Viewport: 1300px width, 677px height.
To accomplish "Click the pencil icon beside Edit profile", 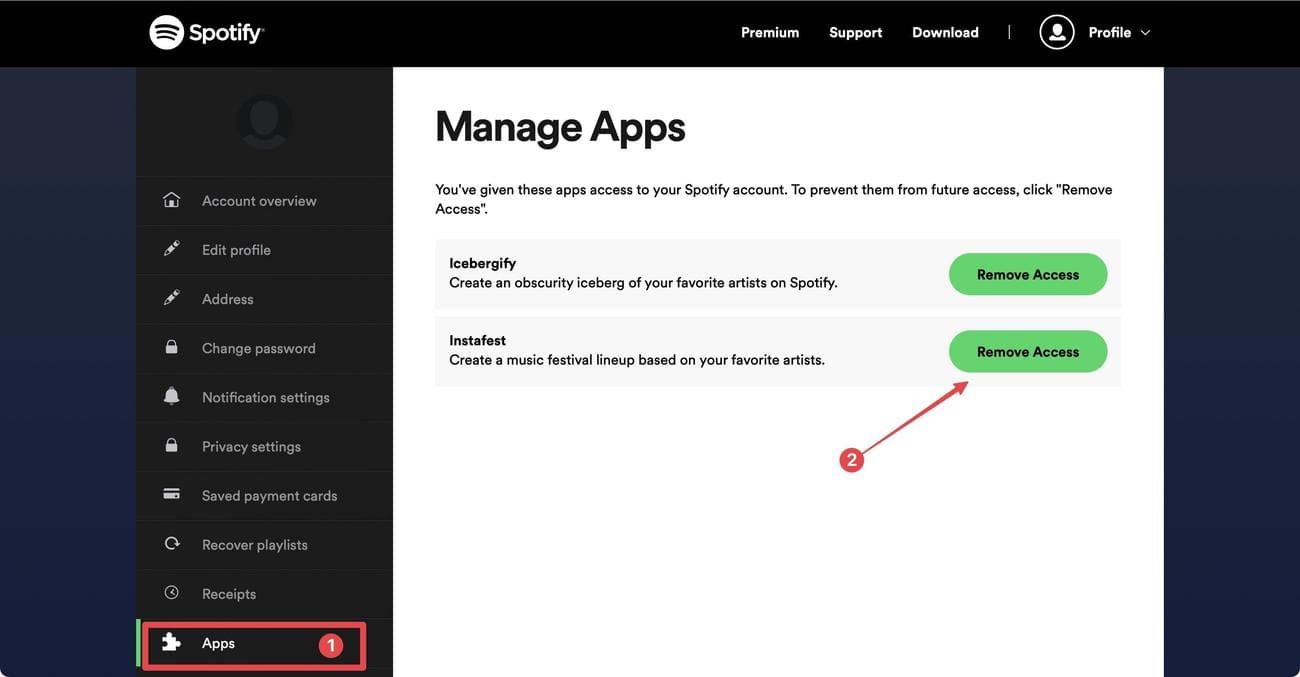I will [x=172, y=249].
